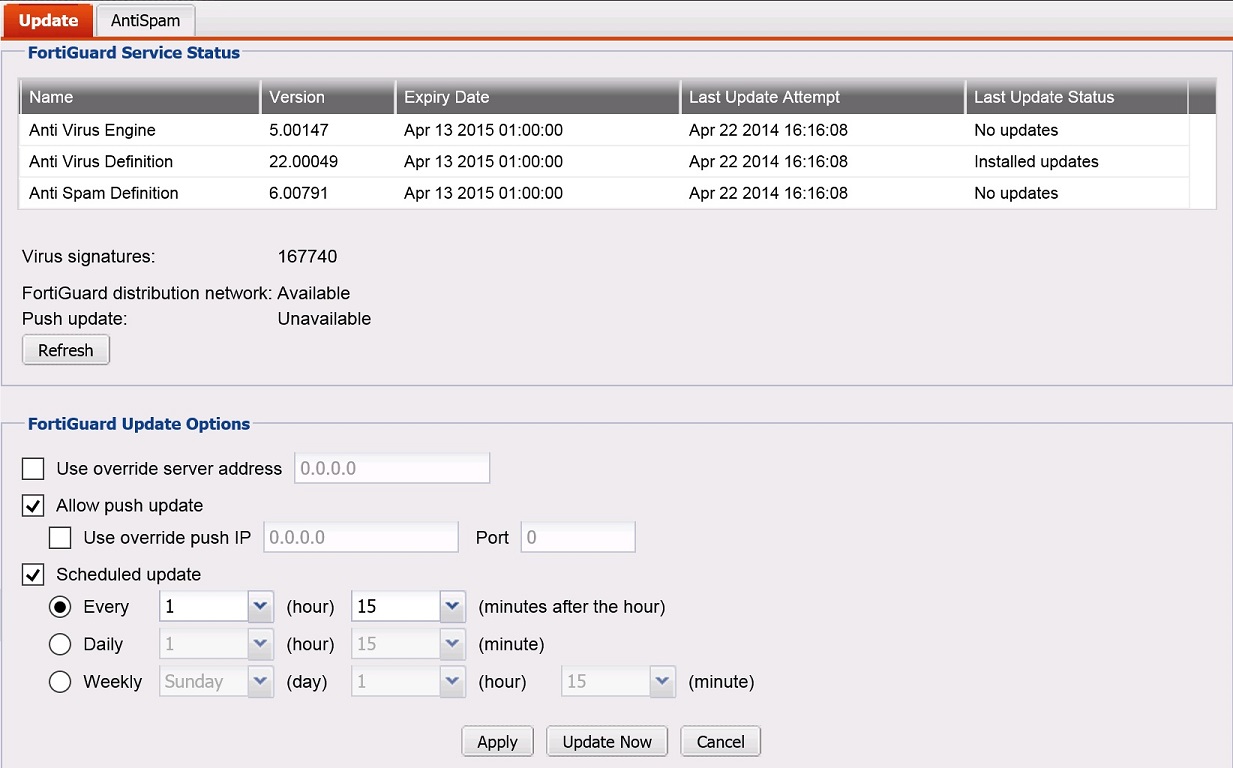This screenshot has width=1233, height=768.
Task: Toggle Allow push update checkbox
Action: 33,505
